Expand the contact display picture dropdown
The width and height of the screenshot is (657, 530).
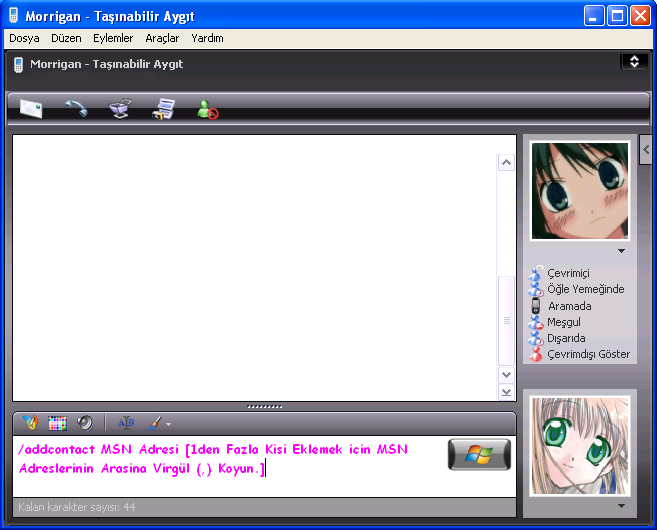coord(621,251)
